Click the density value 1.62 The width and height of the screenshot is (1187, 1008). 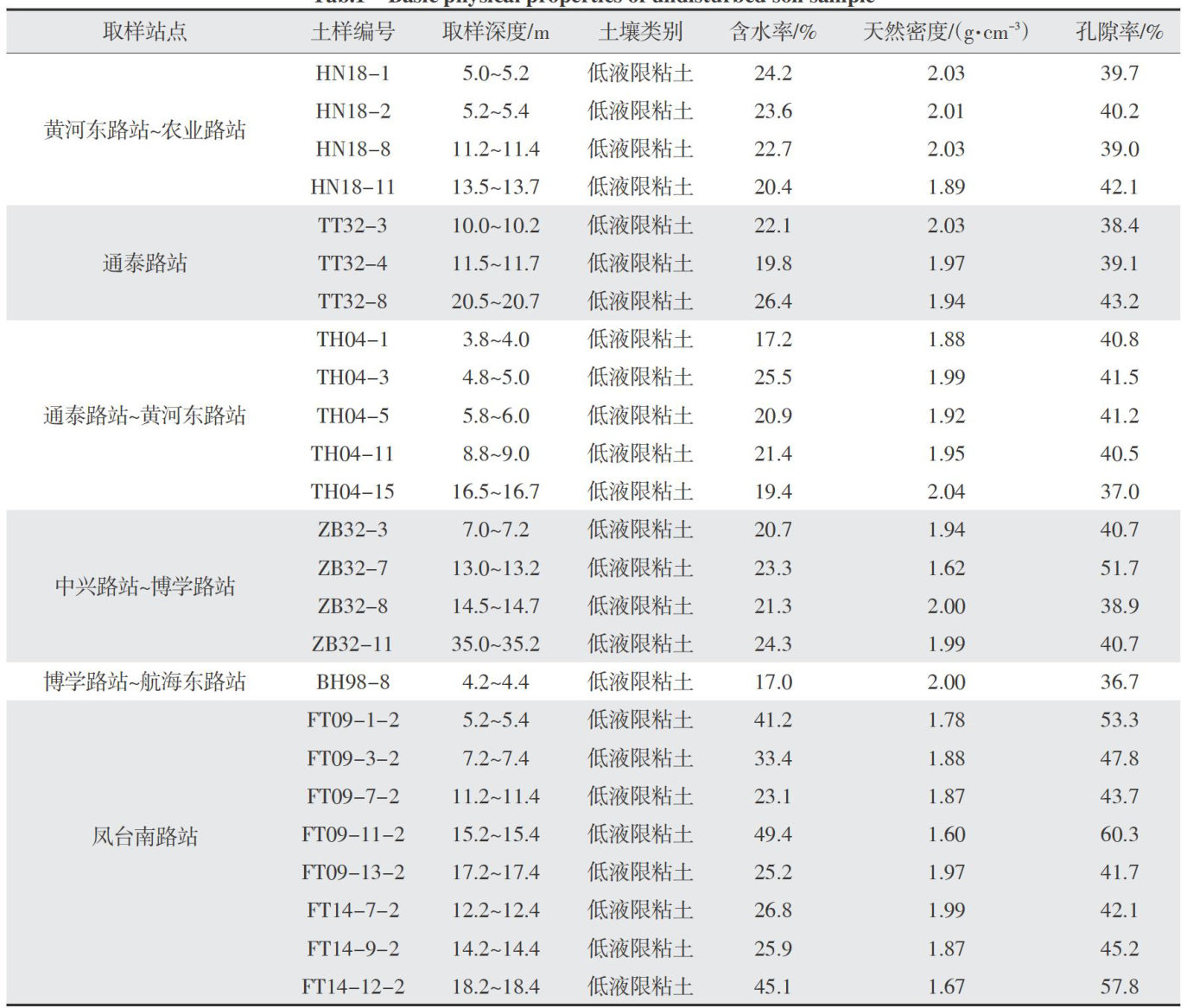[x=945, y=568]
